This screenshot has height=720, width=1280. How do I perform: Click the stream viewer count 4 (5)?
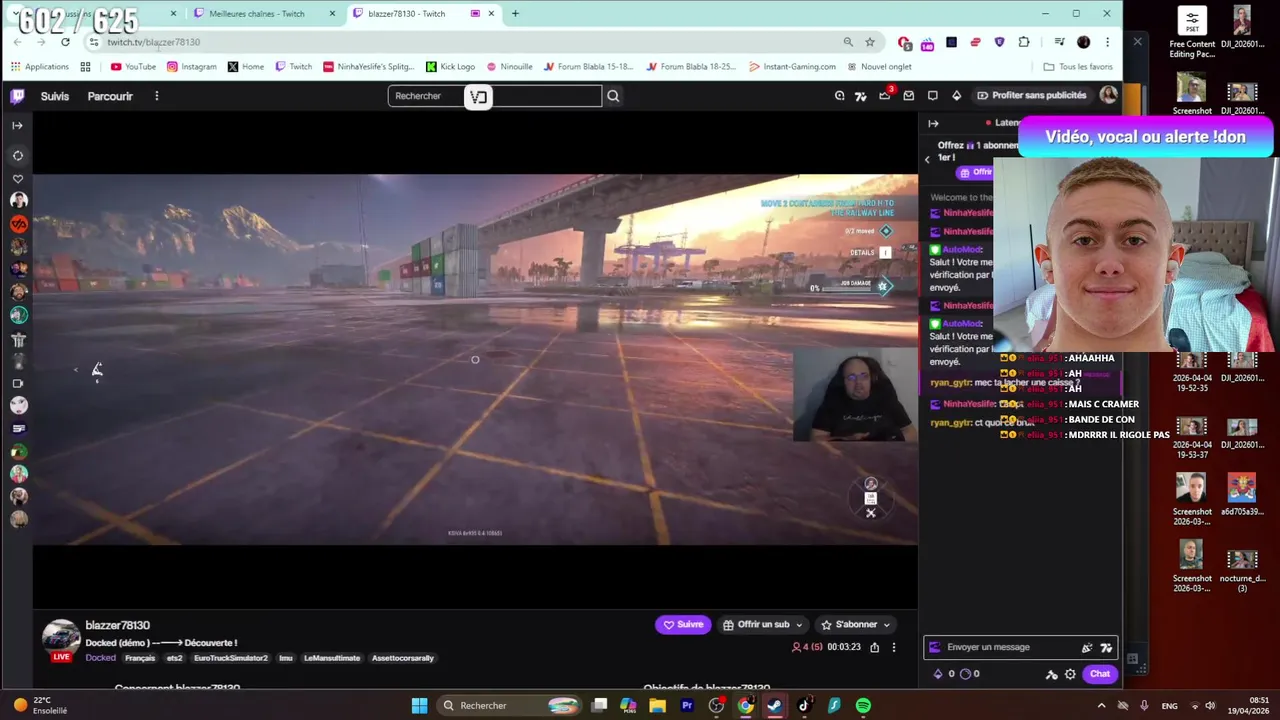(807, 647)
